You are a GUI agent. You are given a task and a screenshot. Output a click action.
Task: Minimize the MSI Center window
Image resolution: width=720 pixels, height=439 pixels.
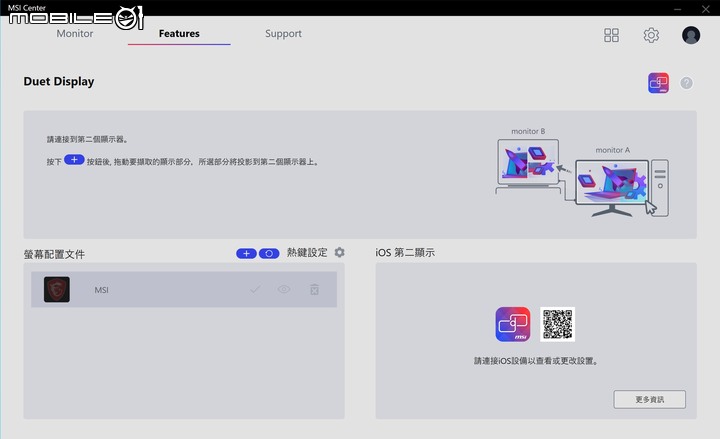point(678,9)
